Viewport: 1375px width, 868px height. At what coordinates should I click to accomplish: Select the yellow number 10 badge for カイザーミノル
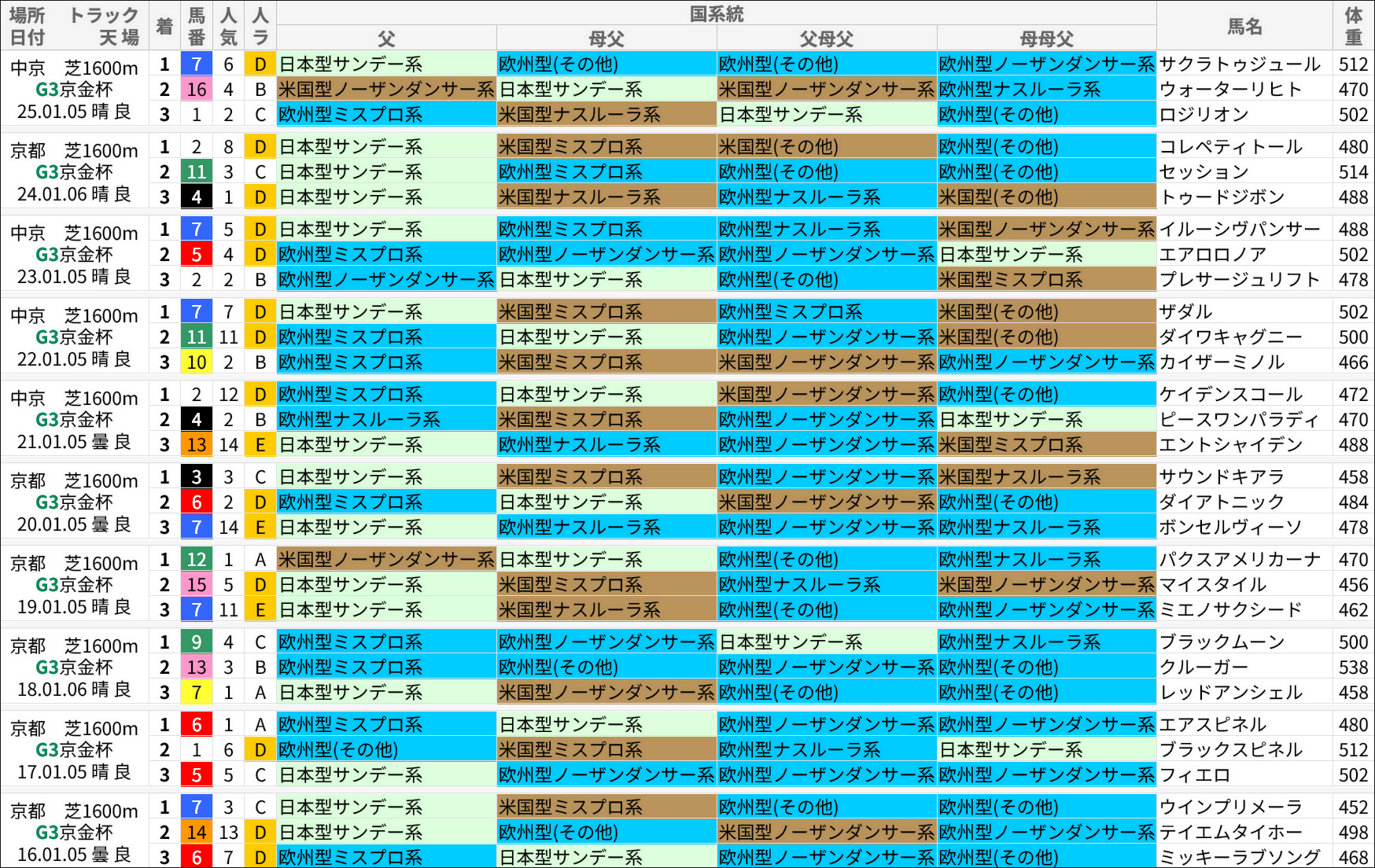195,362
